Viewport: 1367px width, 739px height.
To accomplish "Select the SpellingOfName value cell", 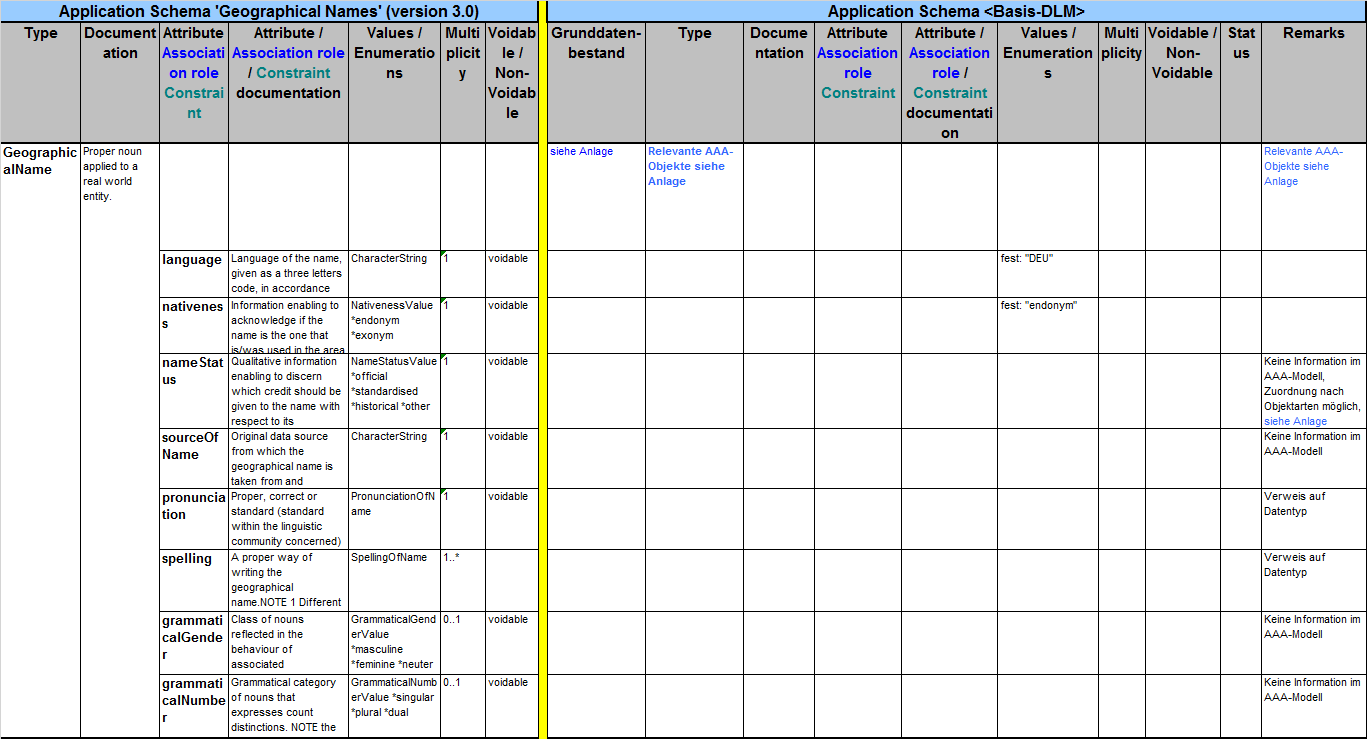I will (394, 580).
